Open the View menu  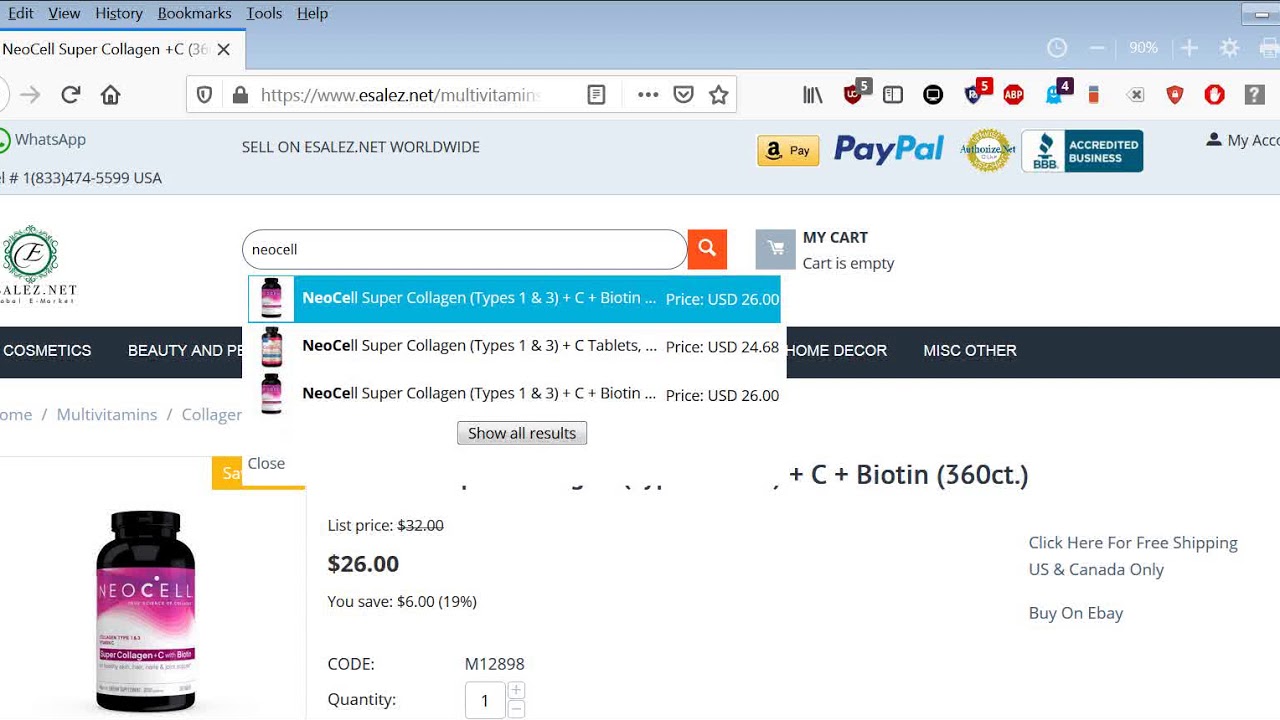pyautogui.click(x=64, y=13)
